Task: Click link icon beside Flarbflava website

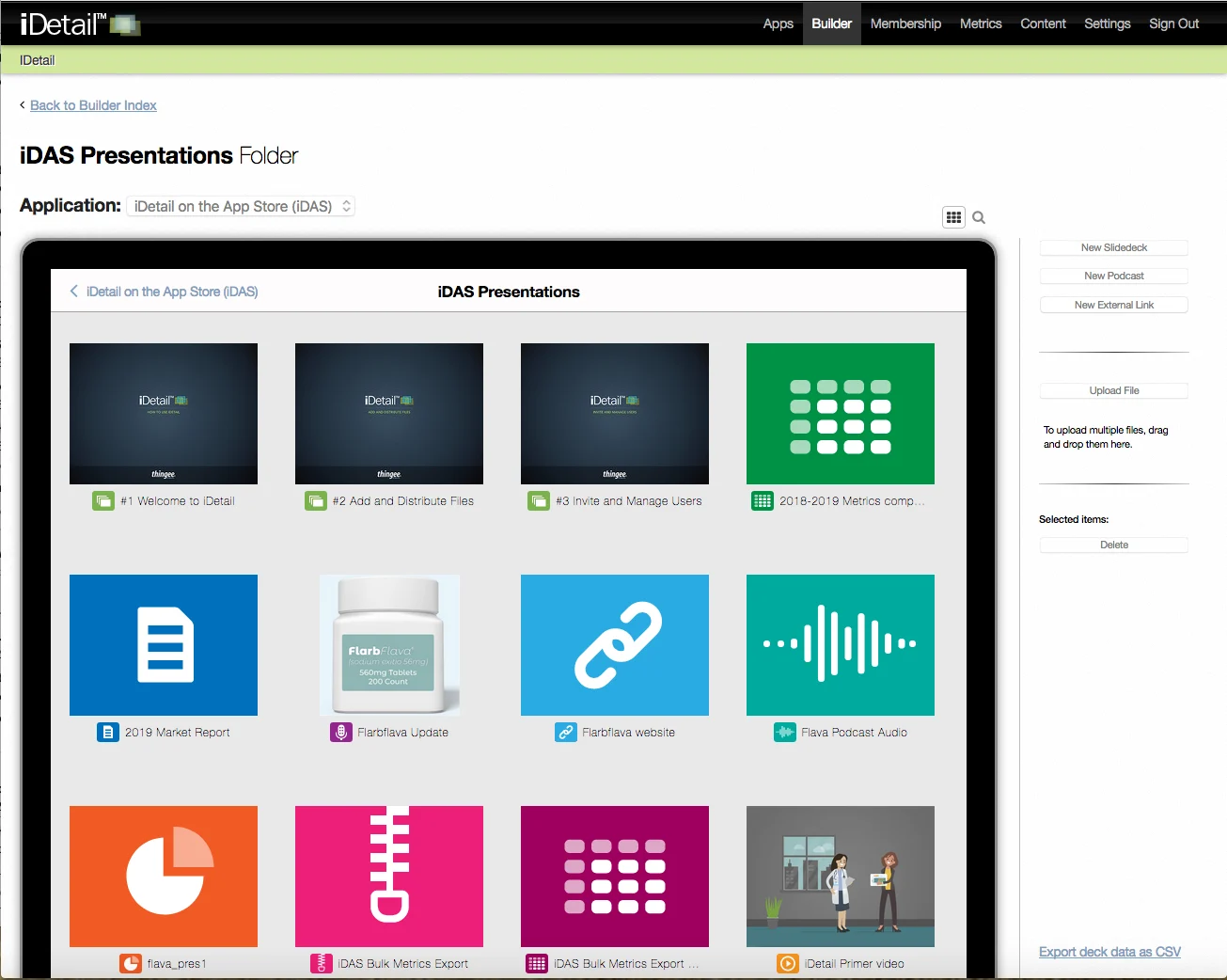Action: pos(566,733)
